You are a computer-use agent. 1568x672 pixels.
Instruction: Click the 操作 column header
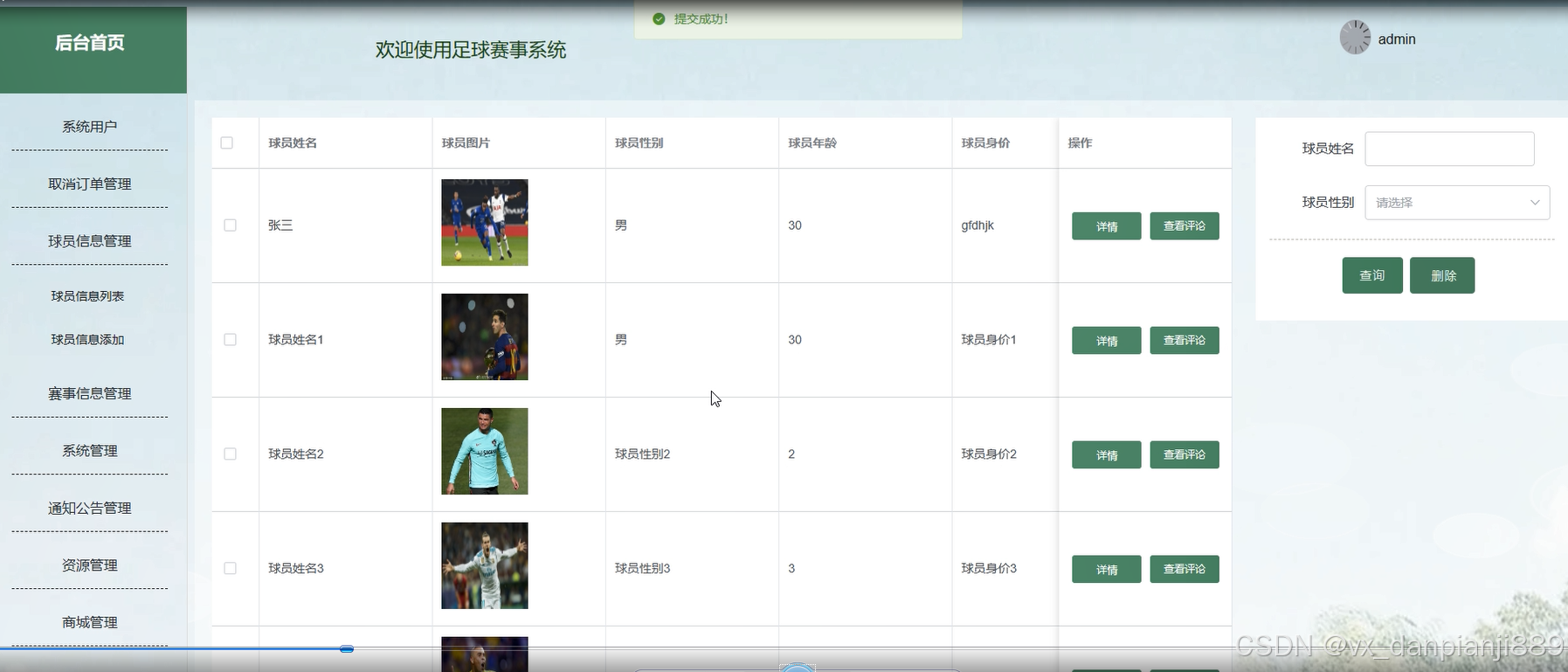(x=1080, y=143)
